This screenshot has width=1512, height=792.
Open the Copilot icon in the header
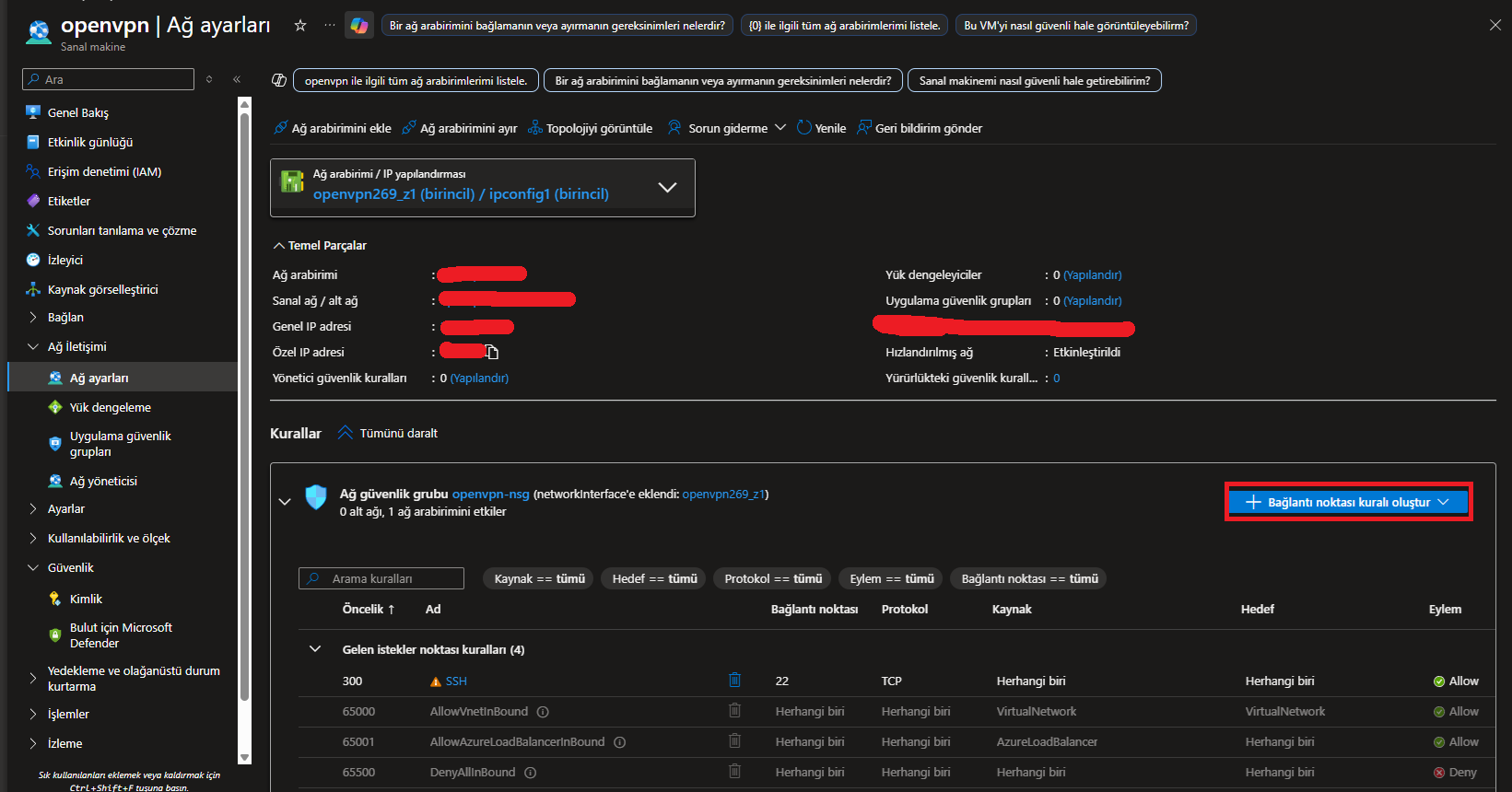click(x=359, y=26)
